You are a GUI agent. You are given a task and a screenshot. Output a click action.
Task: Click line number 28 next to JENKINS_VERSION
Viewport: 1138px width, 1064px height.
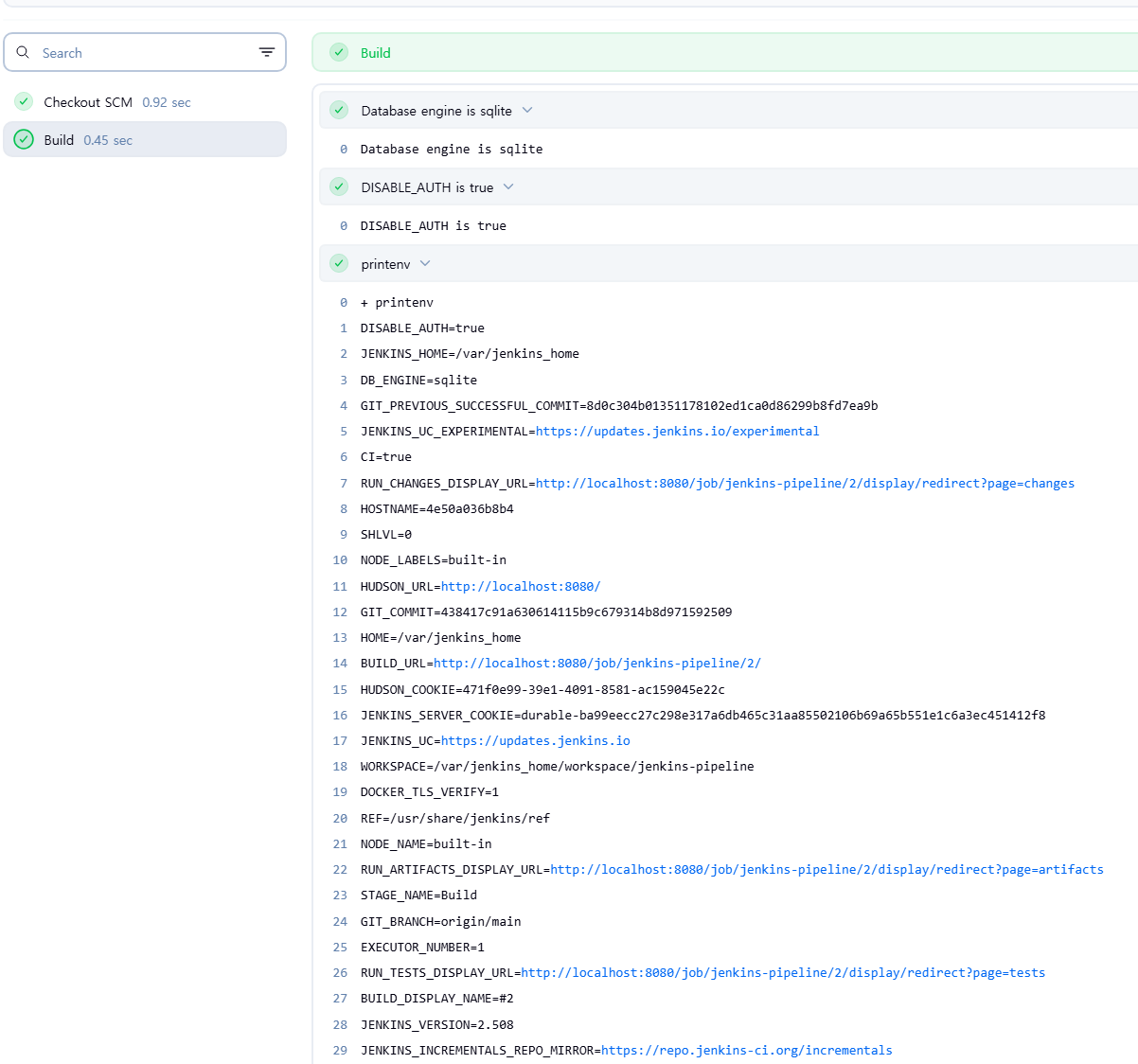(340, 1024)
